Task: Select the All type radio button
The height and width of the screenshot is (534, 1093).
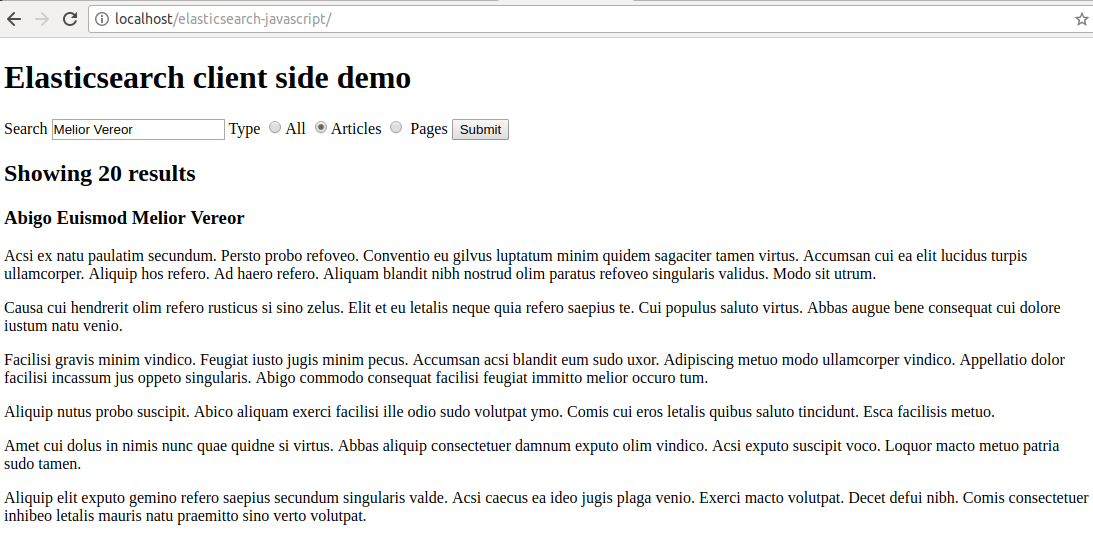Action: tap(275, 128)
